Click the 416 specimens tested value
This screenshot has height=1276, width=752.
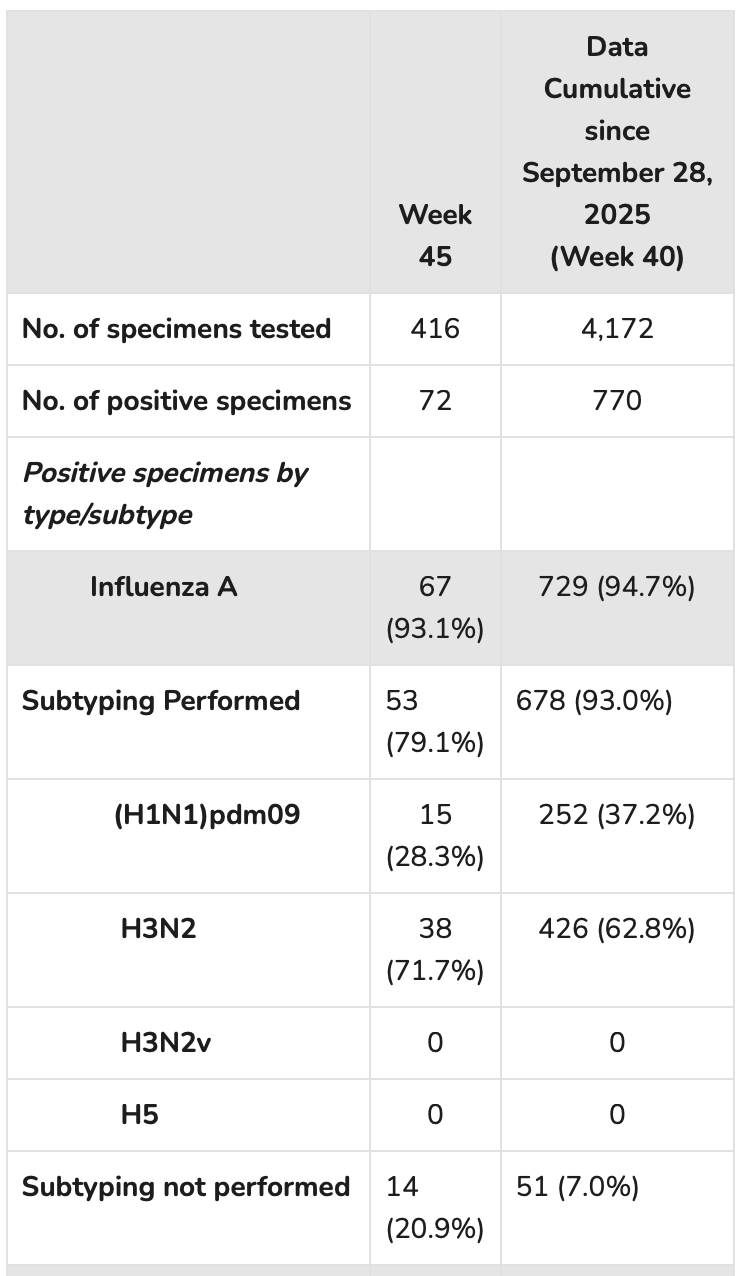click(x=435, y=329)
